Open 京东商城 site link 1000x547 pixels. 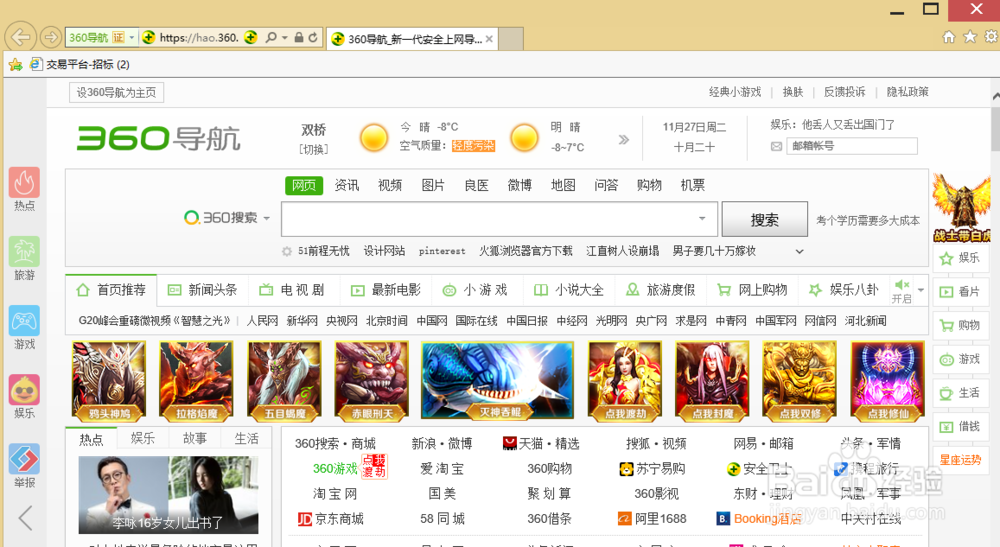tap(331, 519)
